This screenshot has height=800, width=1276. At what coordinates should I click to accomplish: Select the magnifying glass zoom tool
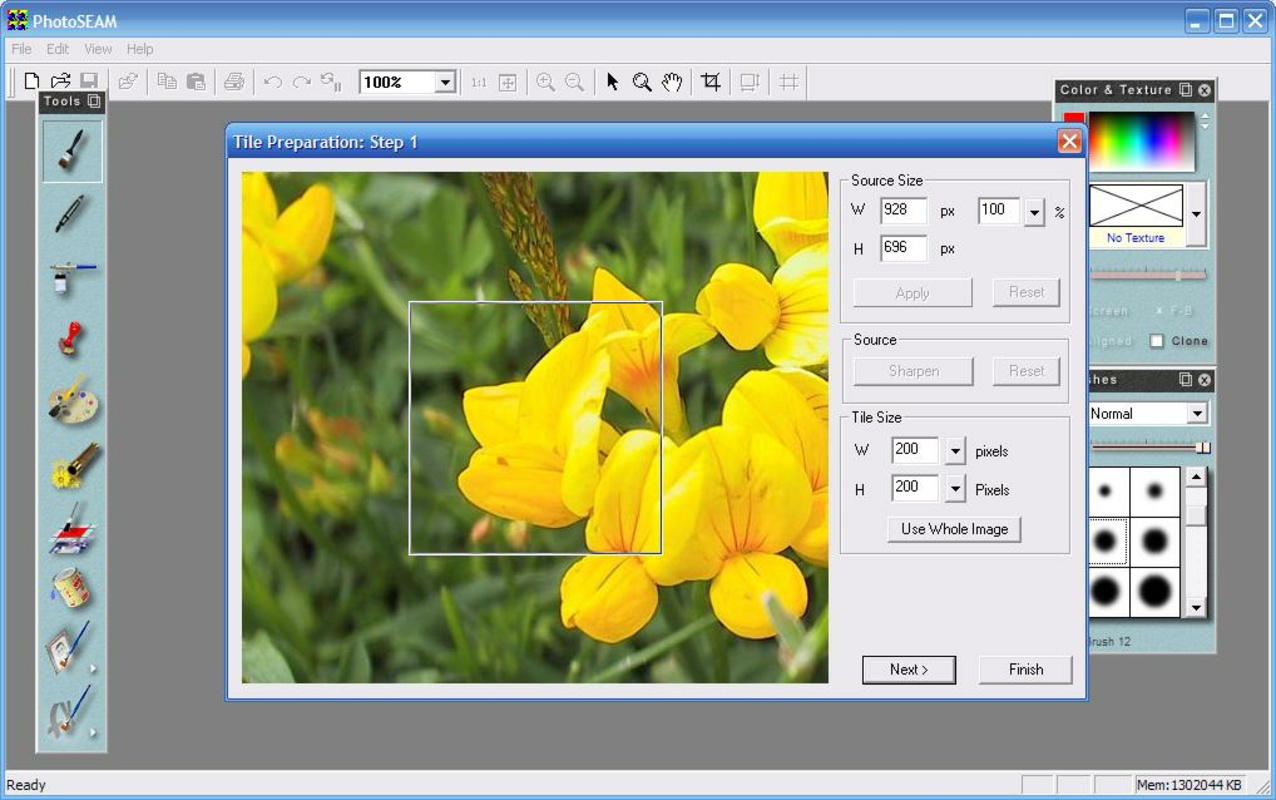coord(642,82)
